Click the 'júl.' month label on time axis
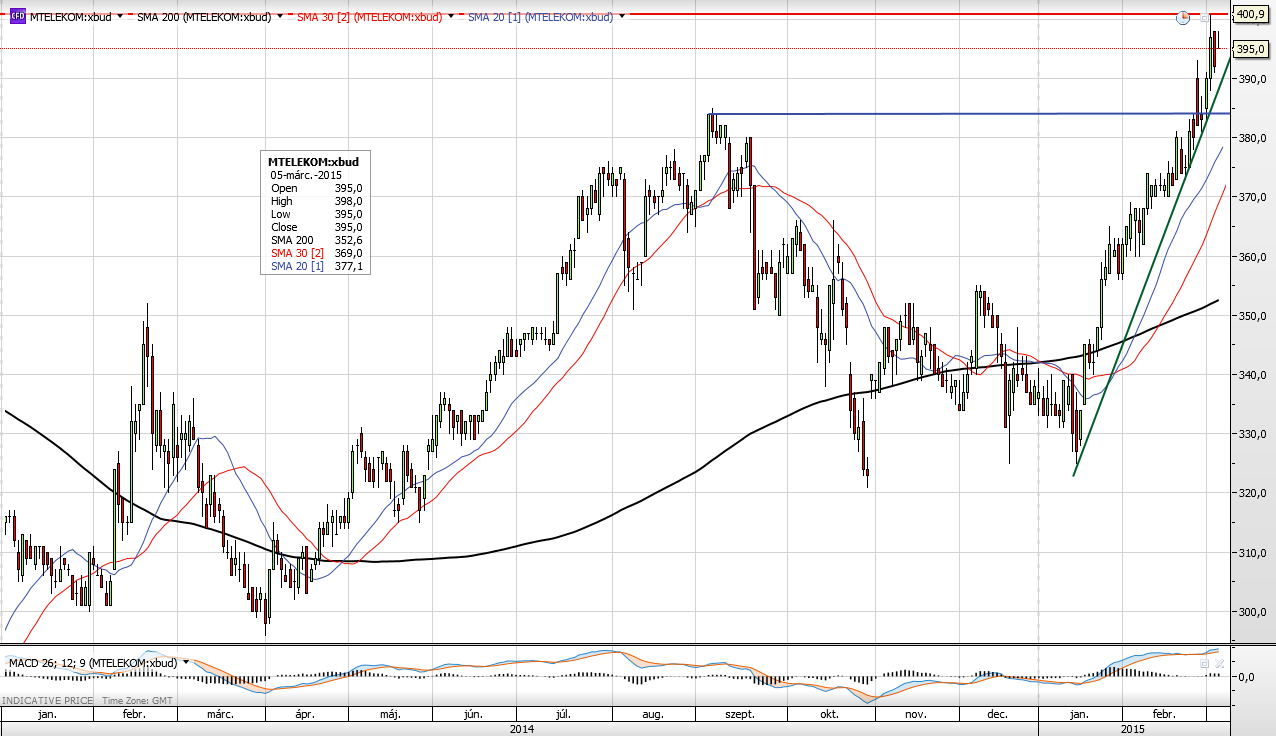1276x736 pixels. [563, 716]
